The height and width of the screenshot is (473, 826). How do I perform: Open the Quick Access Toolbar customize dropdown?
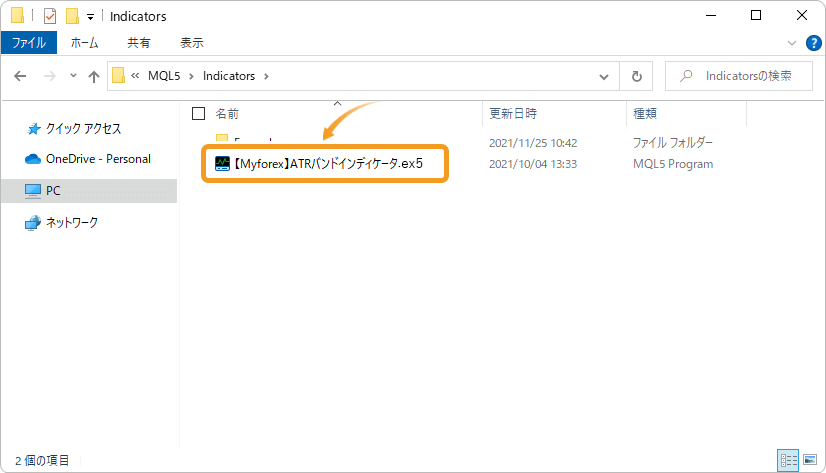(91, 17)
